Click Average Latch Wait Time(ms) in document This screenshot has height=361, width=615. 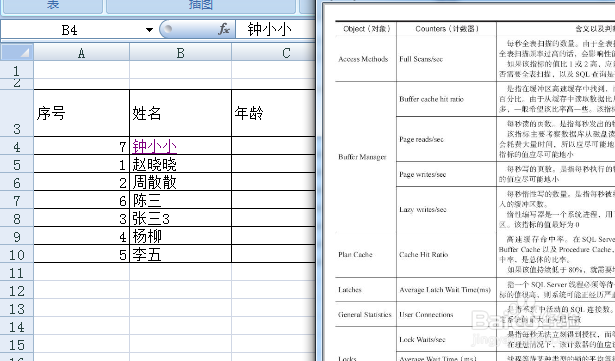[445, 290]
